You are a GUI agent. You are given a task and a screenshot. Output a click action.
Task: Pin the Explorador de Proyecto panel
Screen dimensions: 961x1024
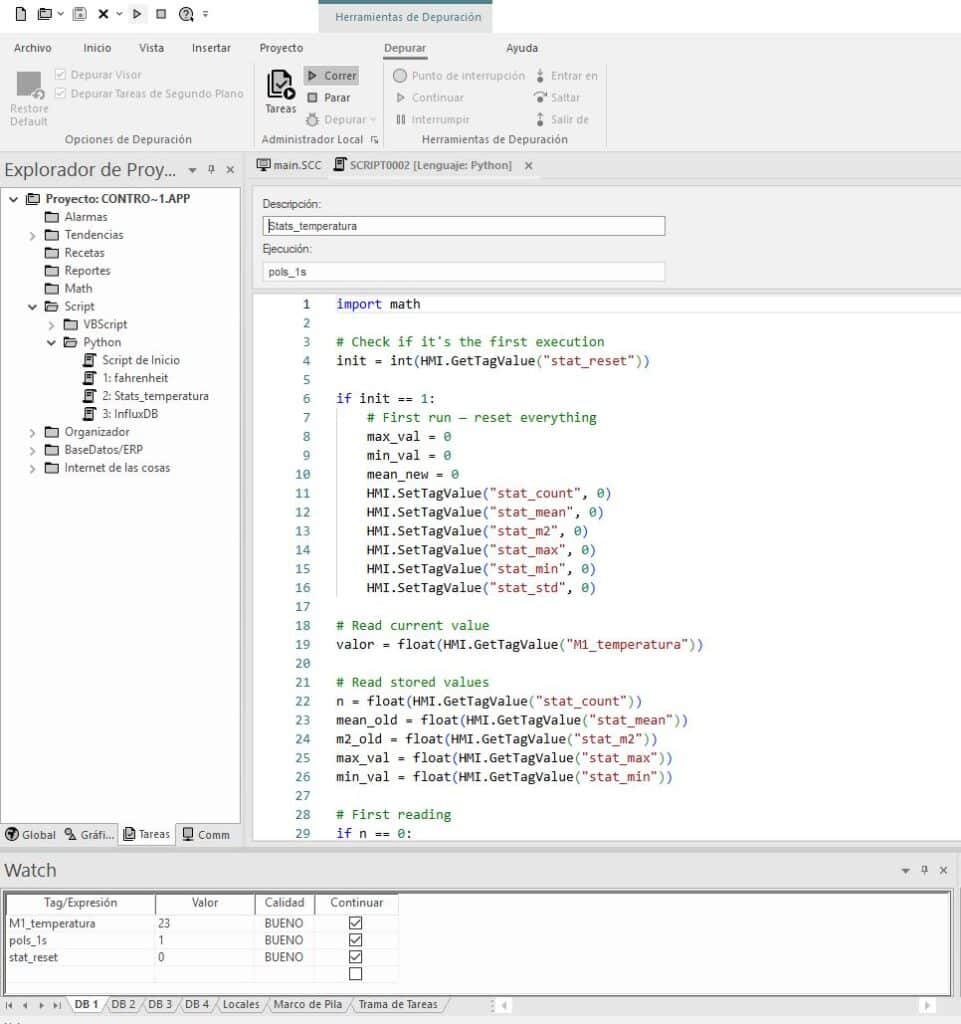211,170
